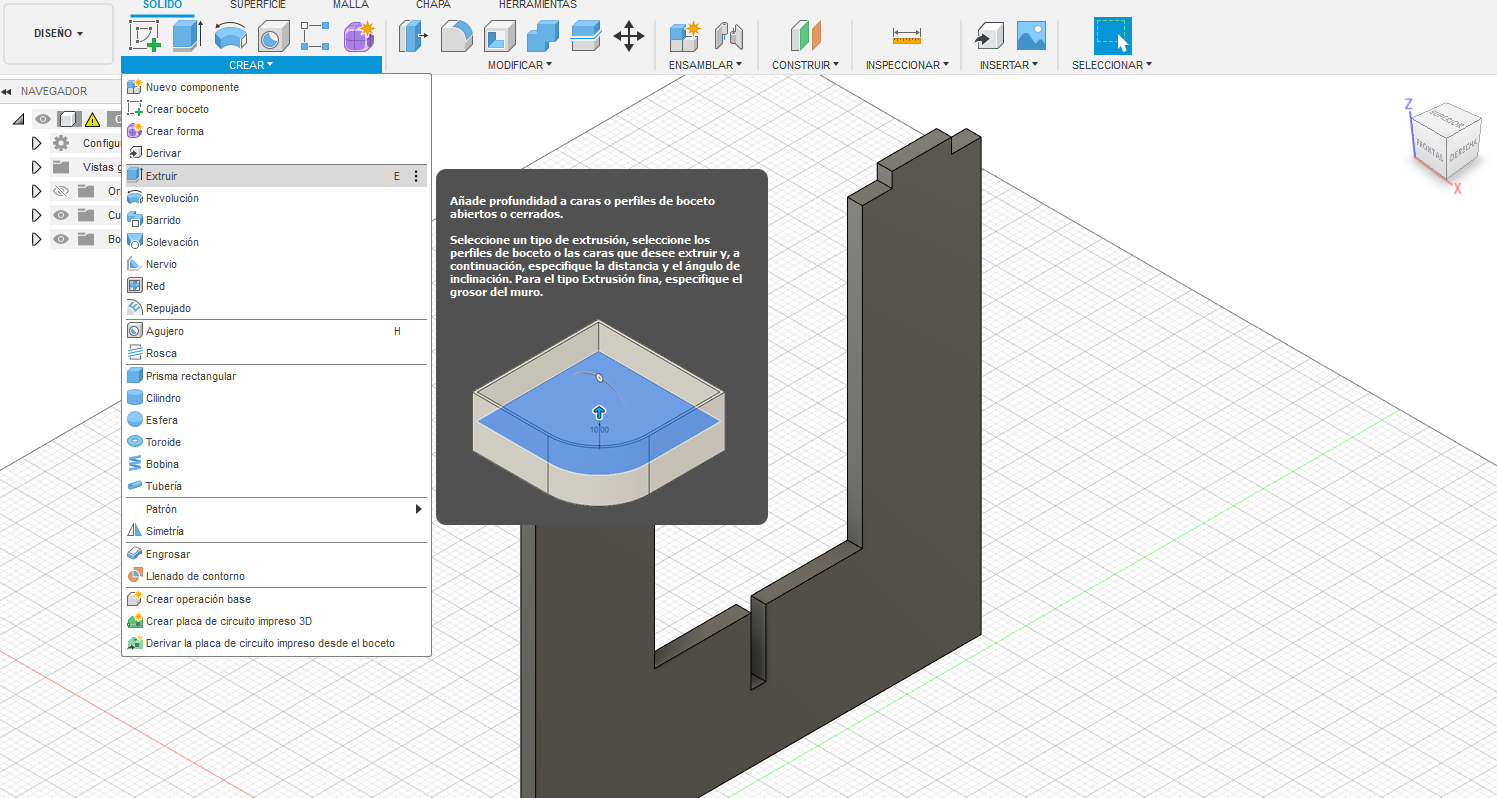Image resolution: width=1497 pixels, height=798 pixels.
Task: Click the Joint icon above Ensamblar
Action: [731, 36]
